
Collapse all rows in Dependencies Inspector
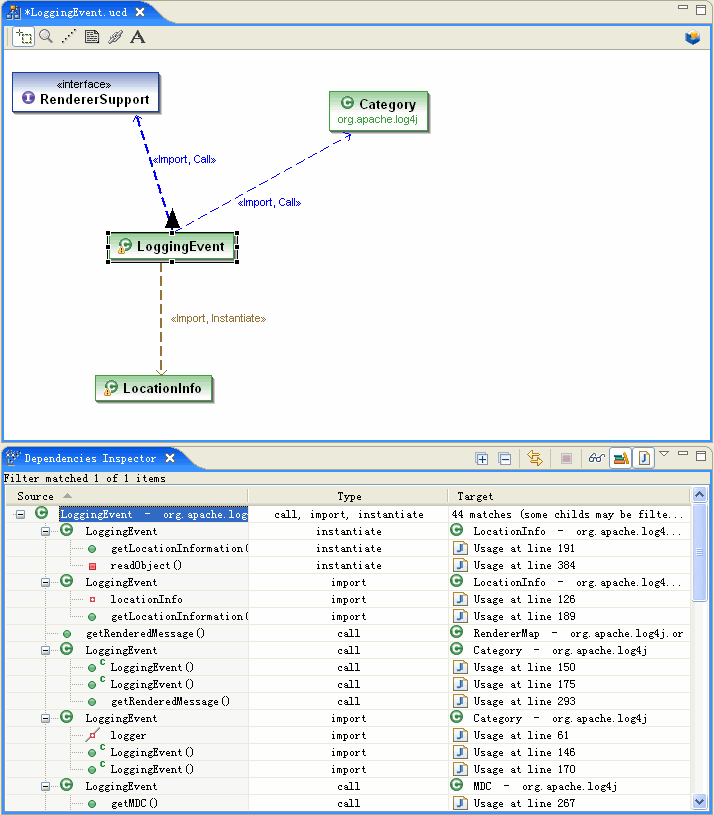tap(505, 458)
